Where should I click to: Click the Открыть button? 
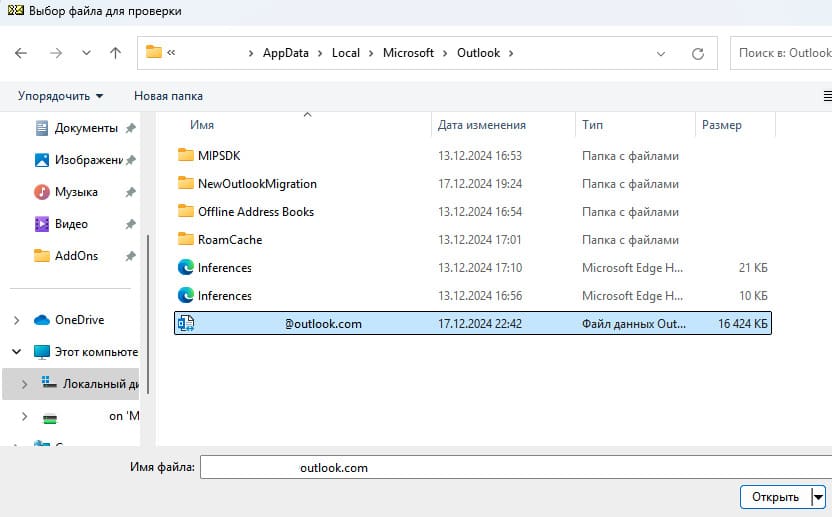point(774,497)
